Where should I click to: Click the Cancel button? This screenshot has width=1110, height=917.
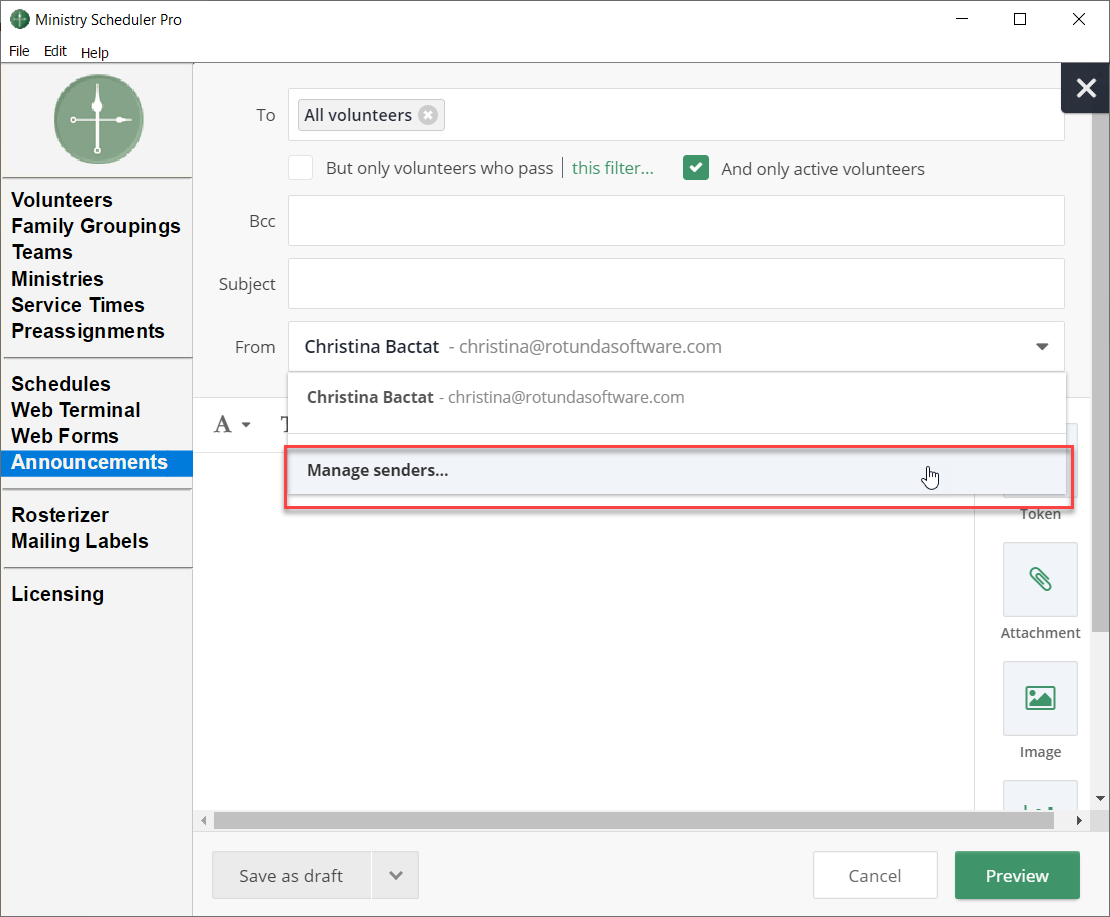[875, 875]
